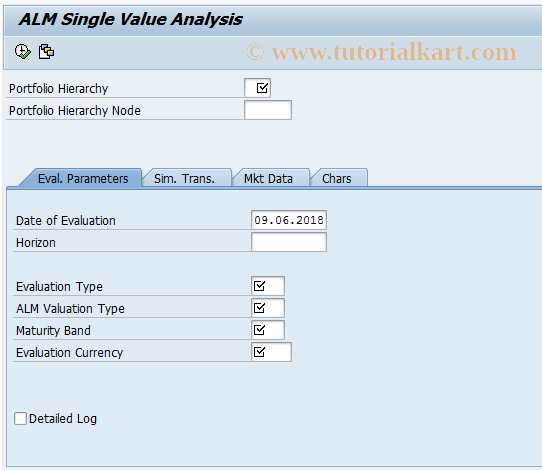542x470 pixels.
Task: Click the Evaluation Type label
Action: (59, 287)
